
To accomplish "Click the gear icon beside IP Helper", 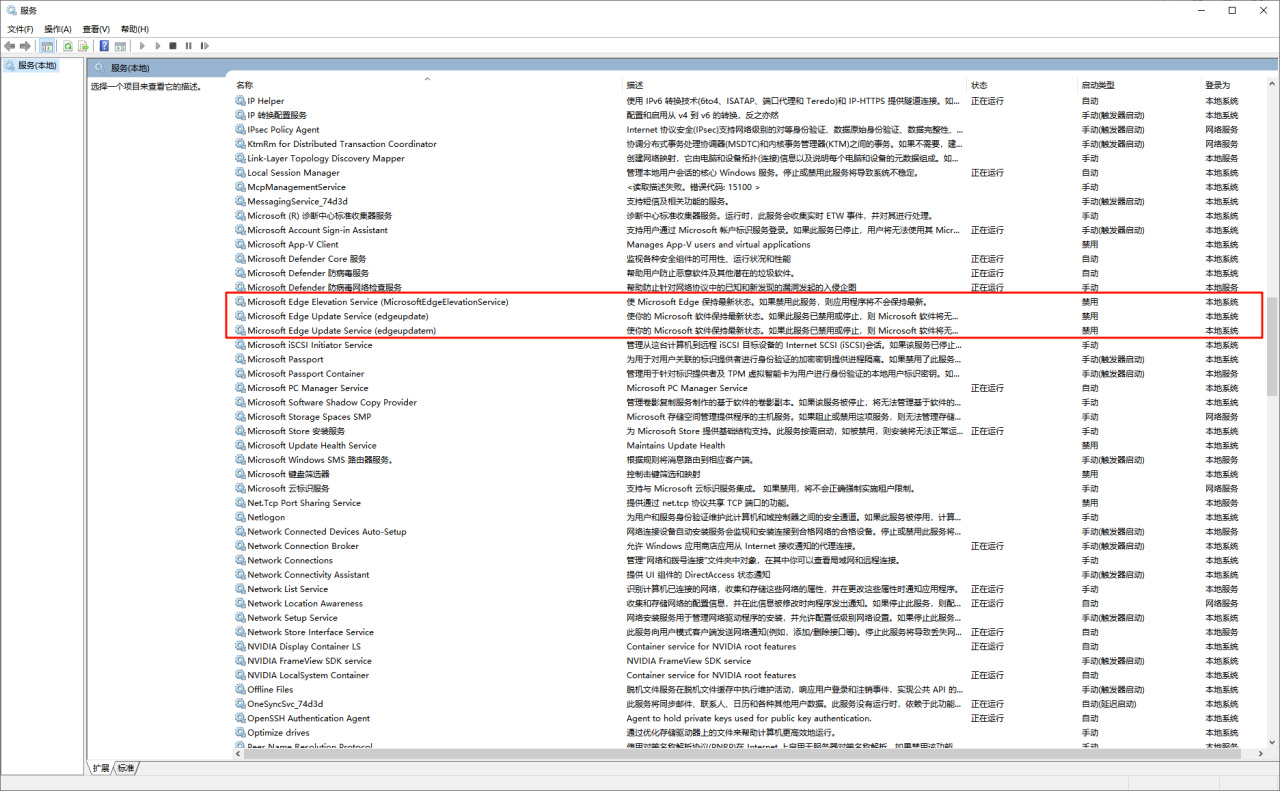I will coord(240,101).
